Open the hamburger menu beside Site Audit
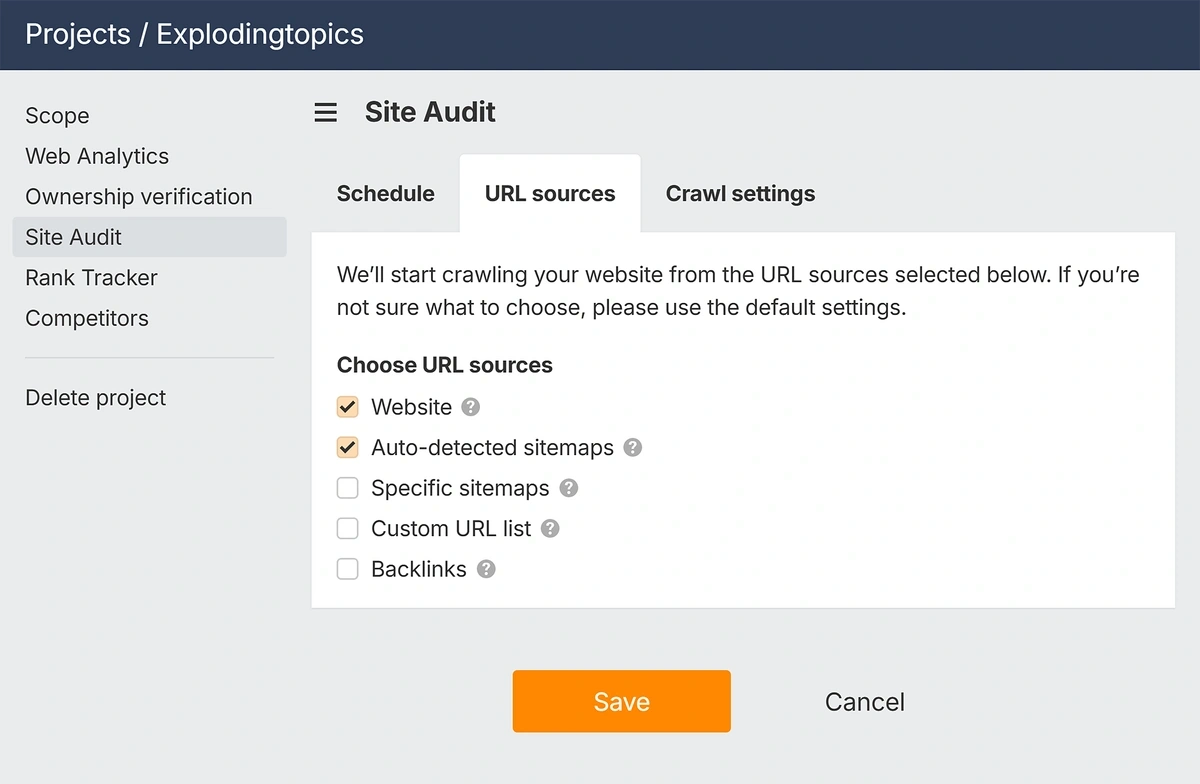The image size is (1200, 784). tap(326, 112)
